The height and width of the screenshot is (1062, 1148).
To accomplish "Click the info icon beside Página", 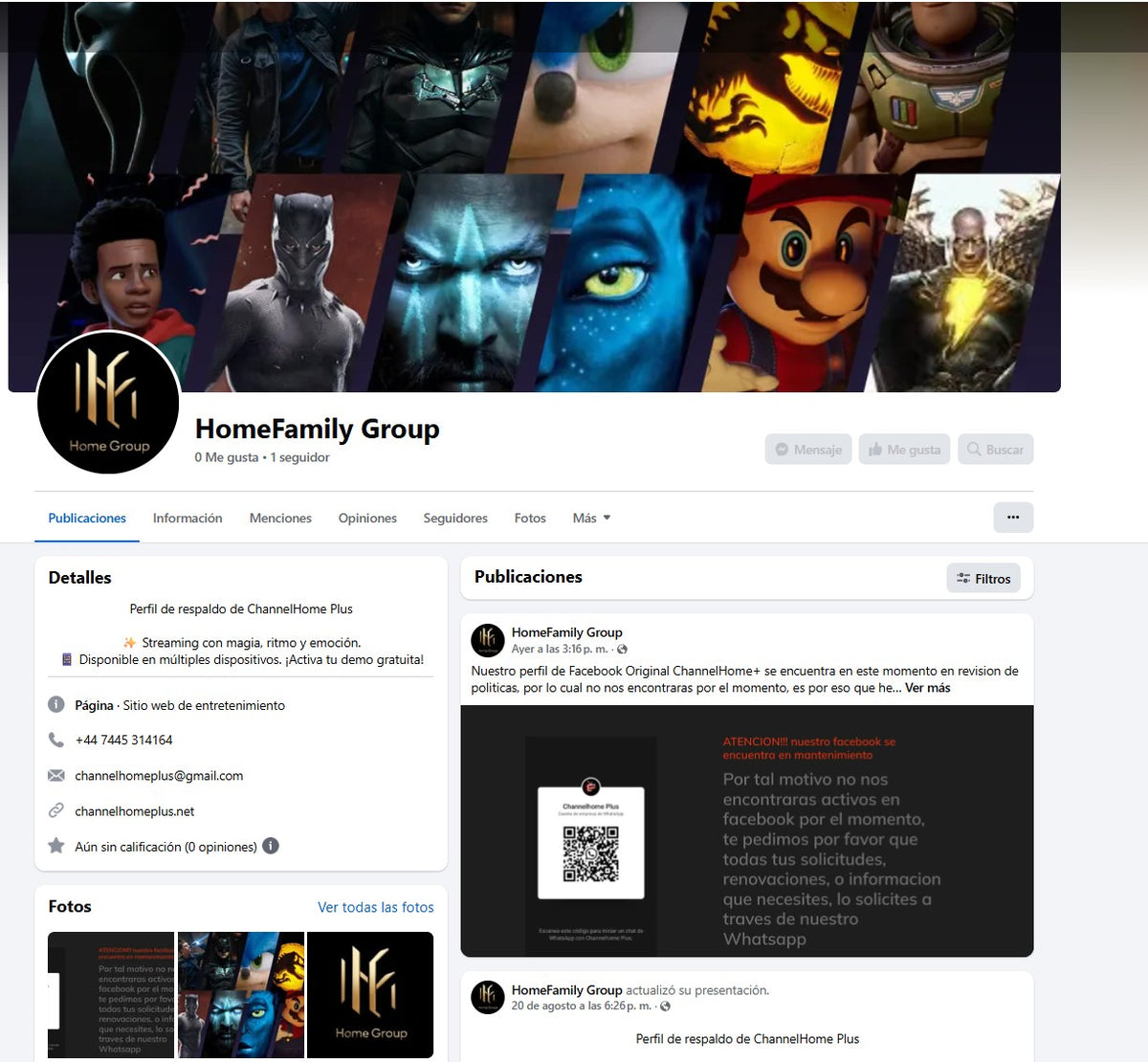I will (x=56, y=705).
